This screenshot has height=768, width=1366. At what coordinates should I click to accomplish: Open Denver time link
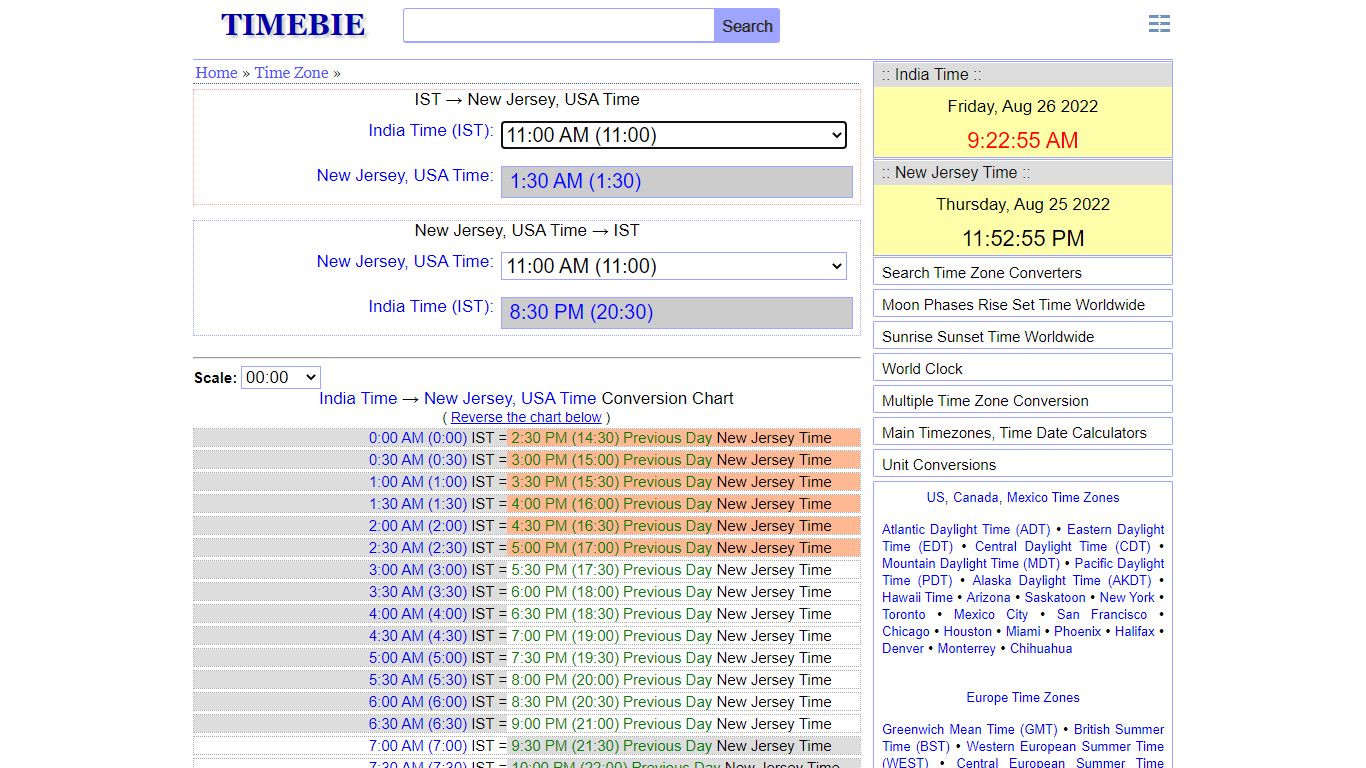pyautogui.click(x=904, y=648)
